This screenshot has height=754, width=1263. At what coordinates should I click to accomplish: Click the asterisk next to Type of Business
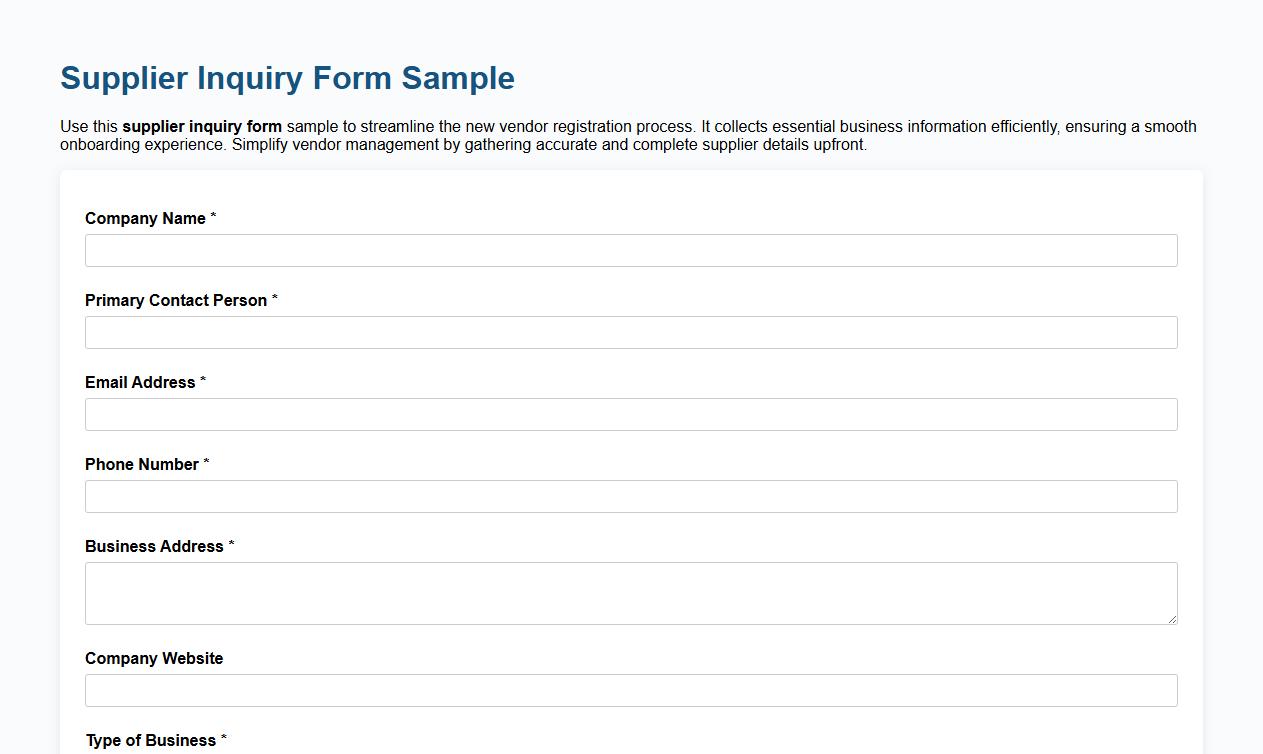click(225, 740)
